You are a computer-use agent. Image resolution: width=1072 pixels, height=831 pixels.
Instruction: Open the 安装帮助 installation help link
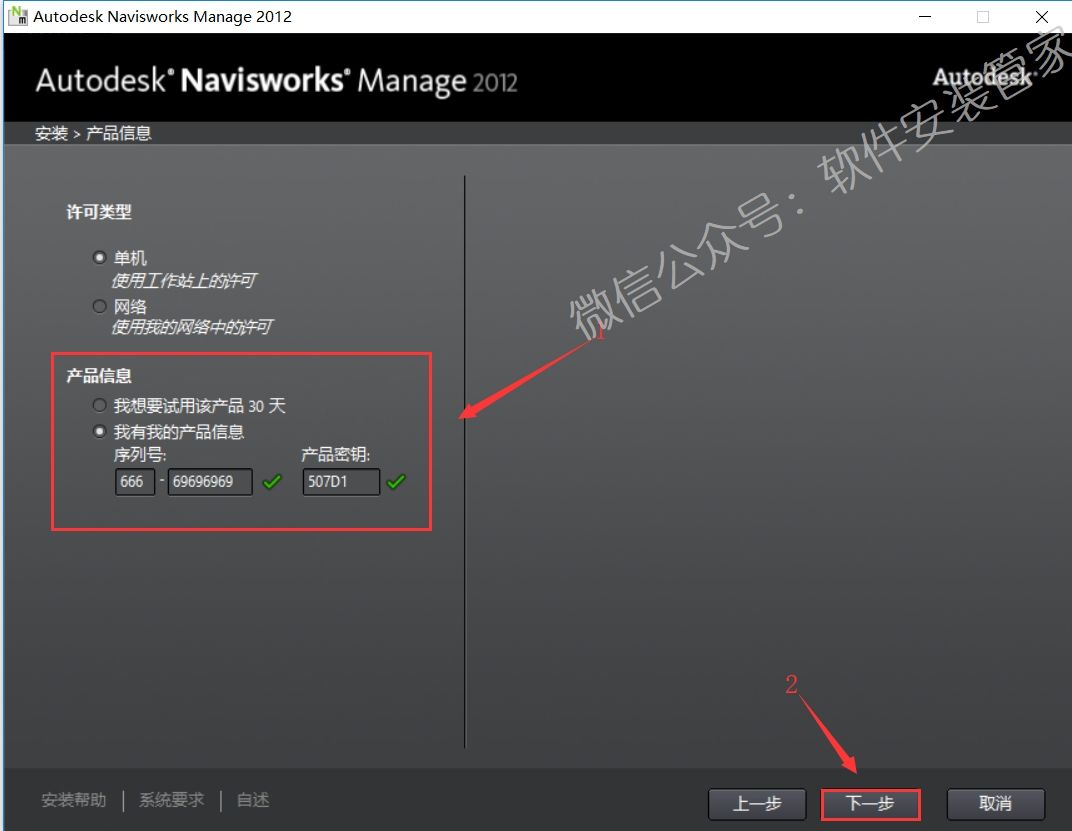tap(74, 800)
